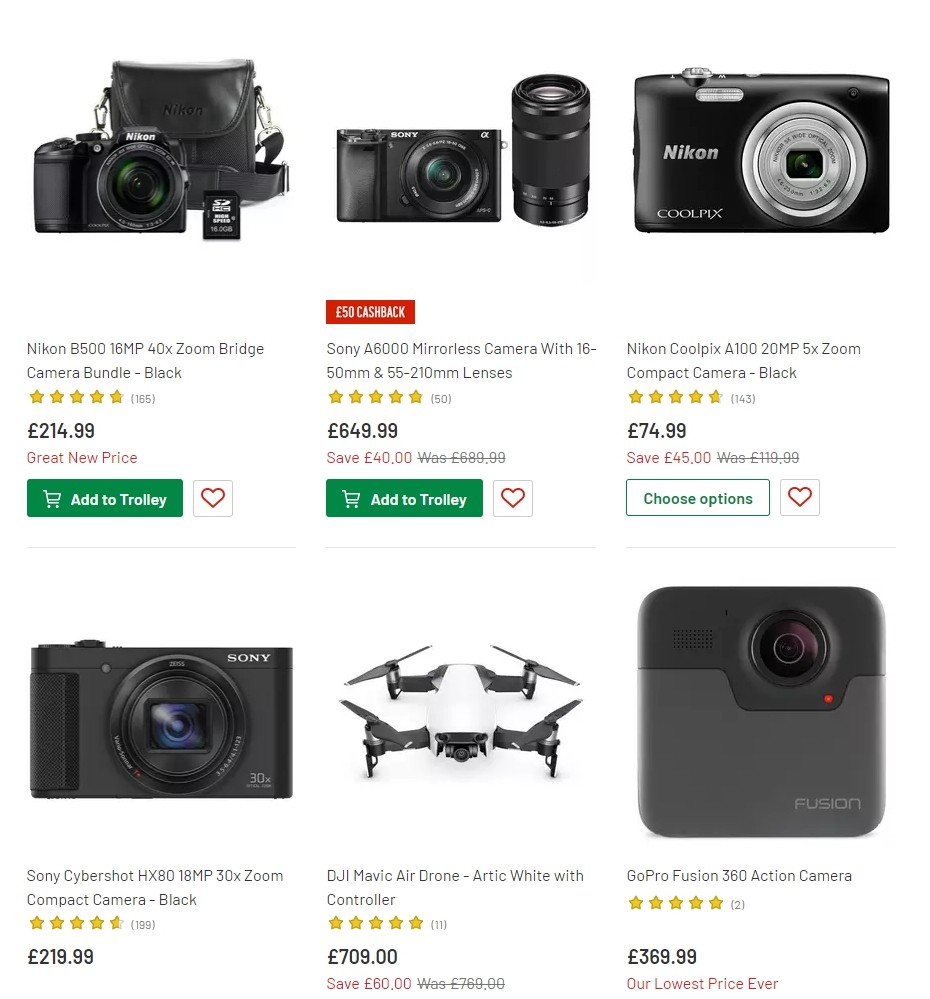Click the £50 CASHBACK badge
Screen dimensions: 930x999
coord(370,312)
